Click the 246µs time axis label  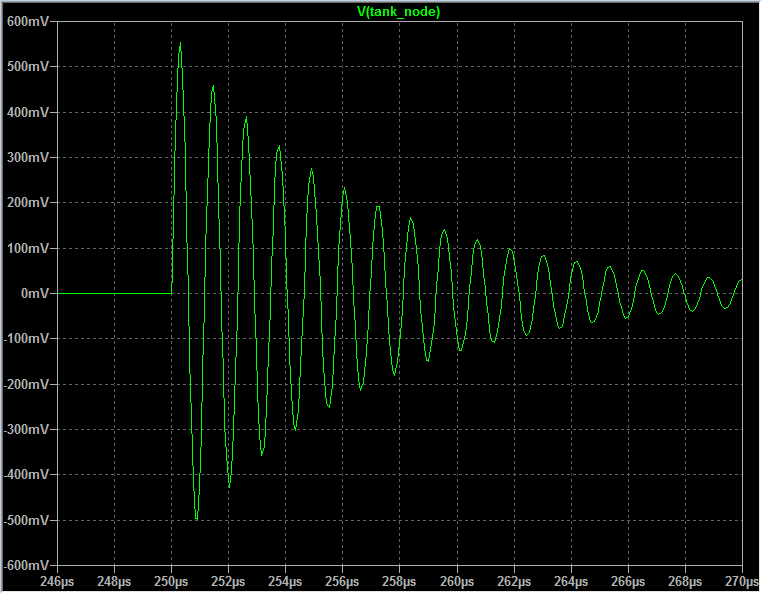click(57, 581)
